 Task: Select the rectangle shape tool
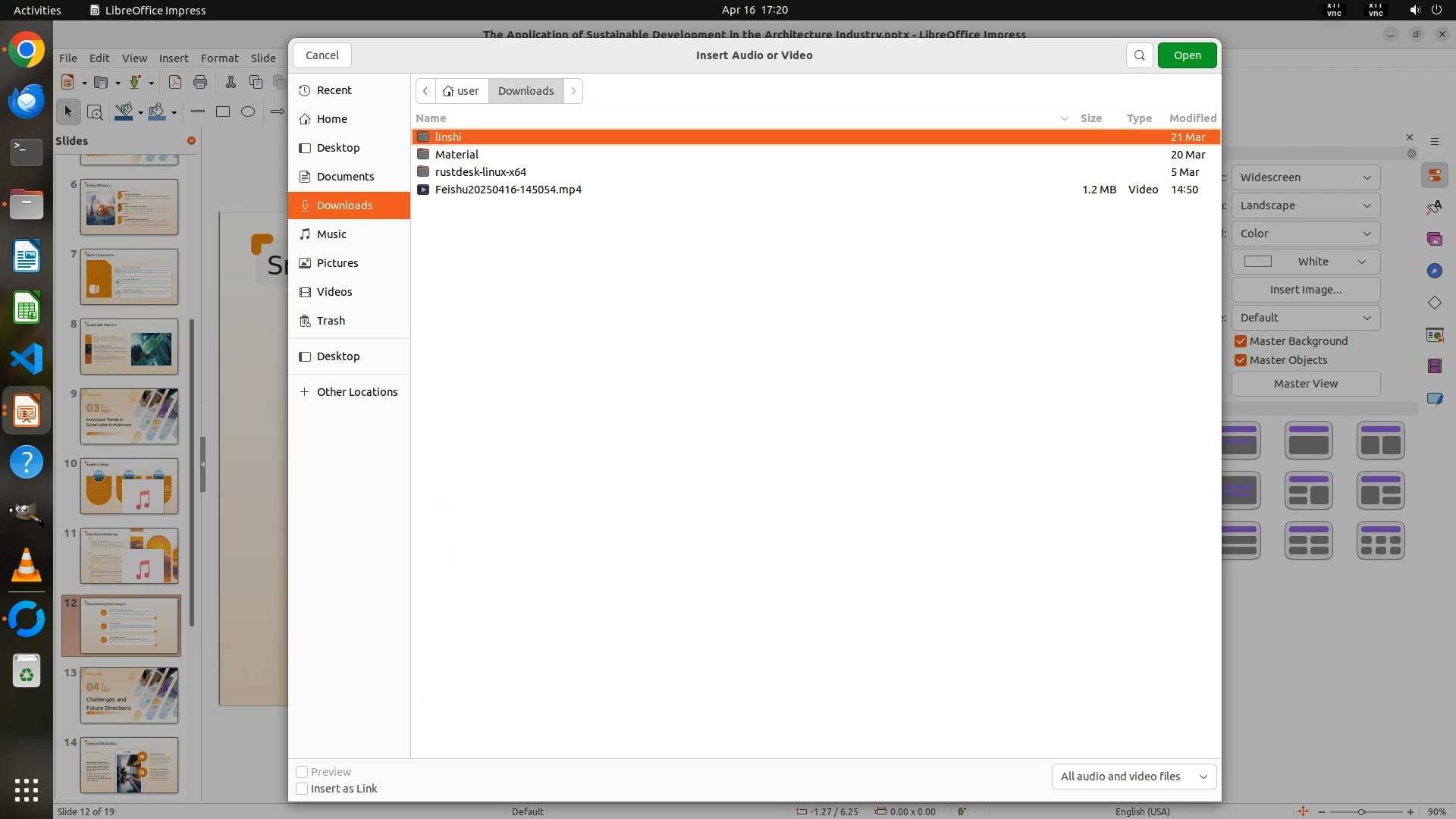(x=222, y=111)
